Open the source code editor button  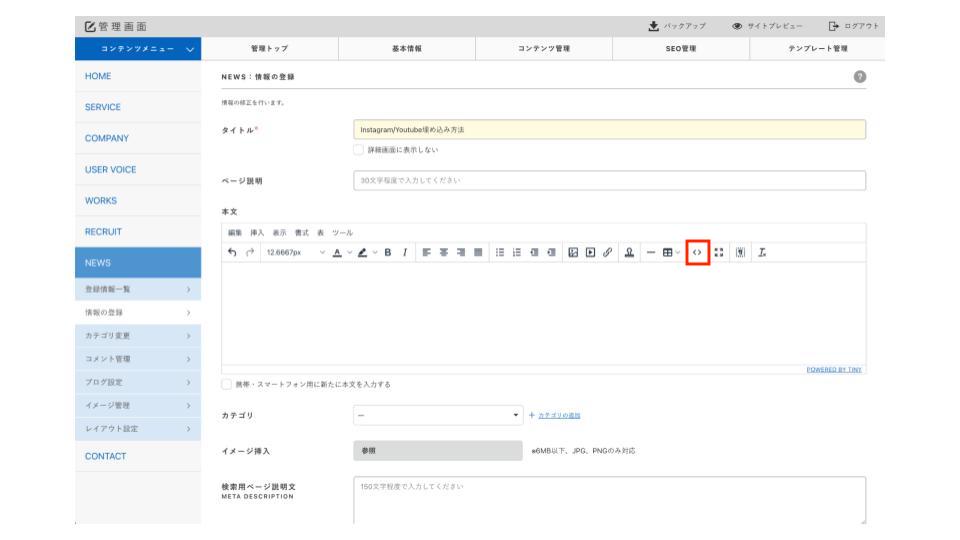coord(697,252)
